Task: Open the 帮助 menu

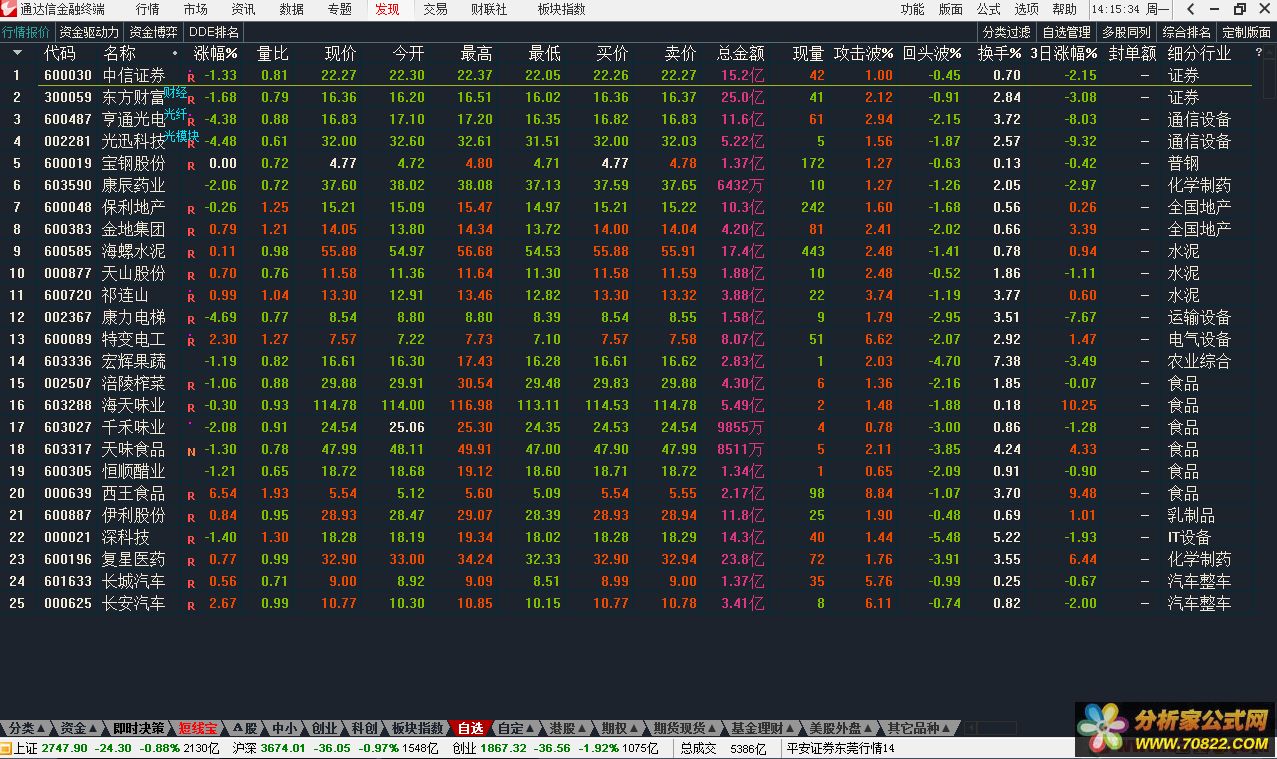Action: [1065, 9]
